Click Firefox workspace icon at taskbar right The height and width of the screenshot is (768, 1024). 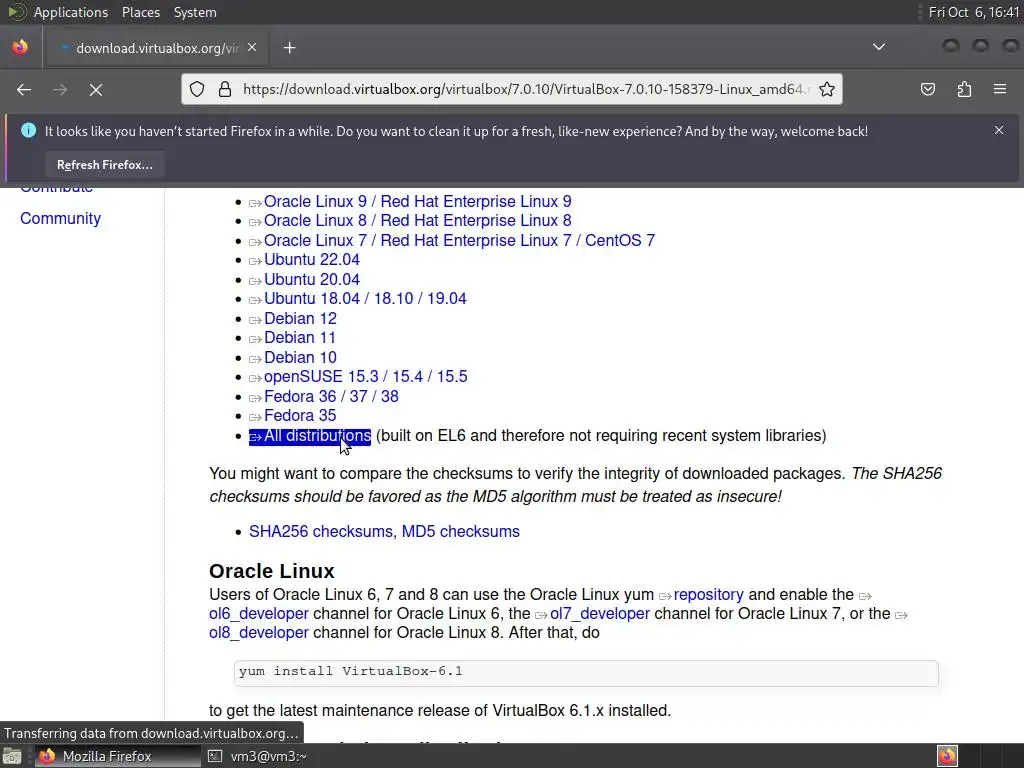(947, 756)
